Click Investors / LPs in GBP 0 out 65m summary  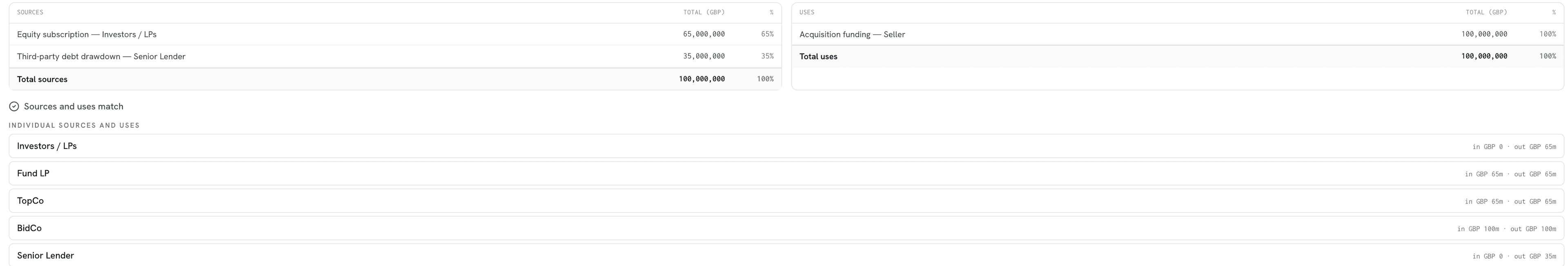pos(1514,147)
